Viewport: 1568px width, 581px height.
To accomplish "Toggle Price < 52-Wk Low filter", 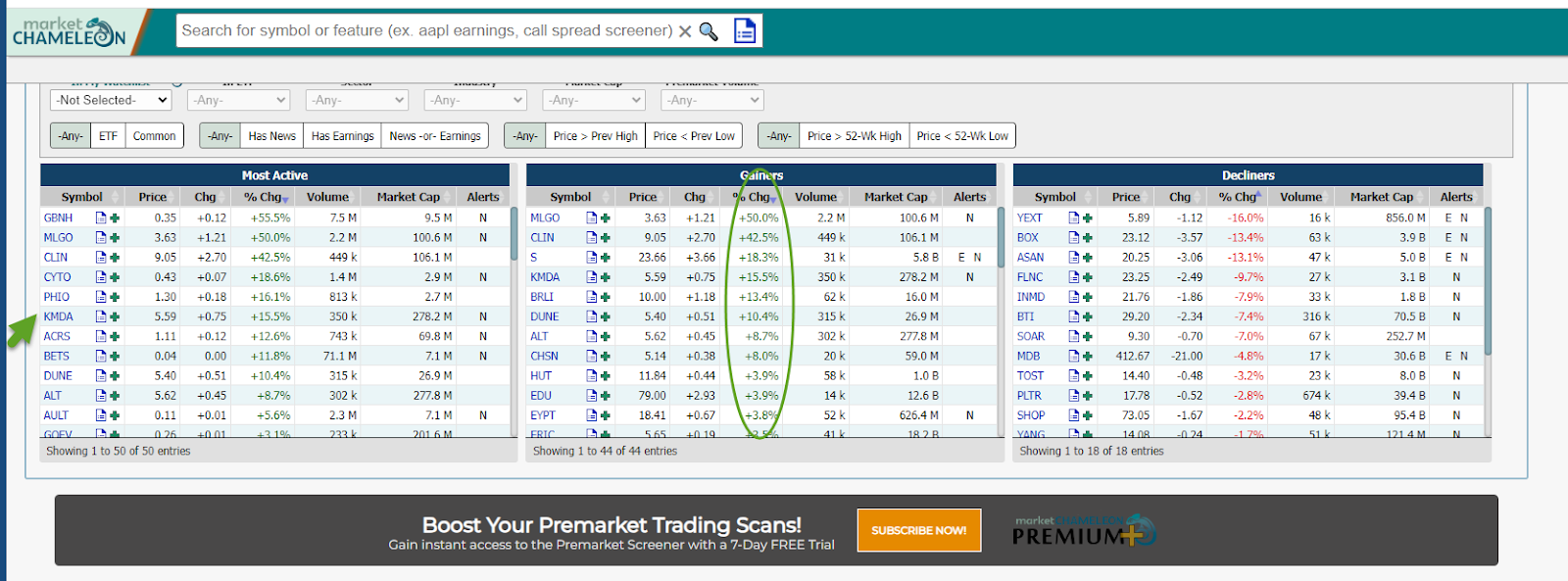I will (962, 136).
